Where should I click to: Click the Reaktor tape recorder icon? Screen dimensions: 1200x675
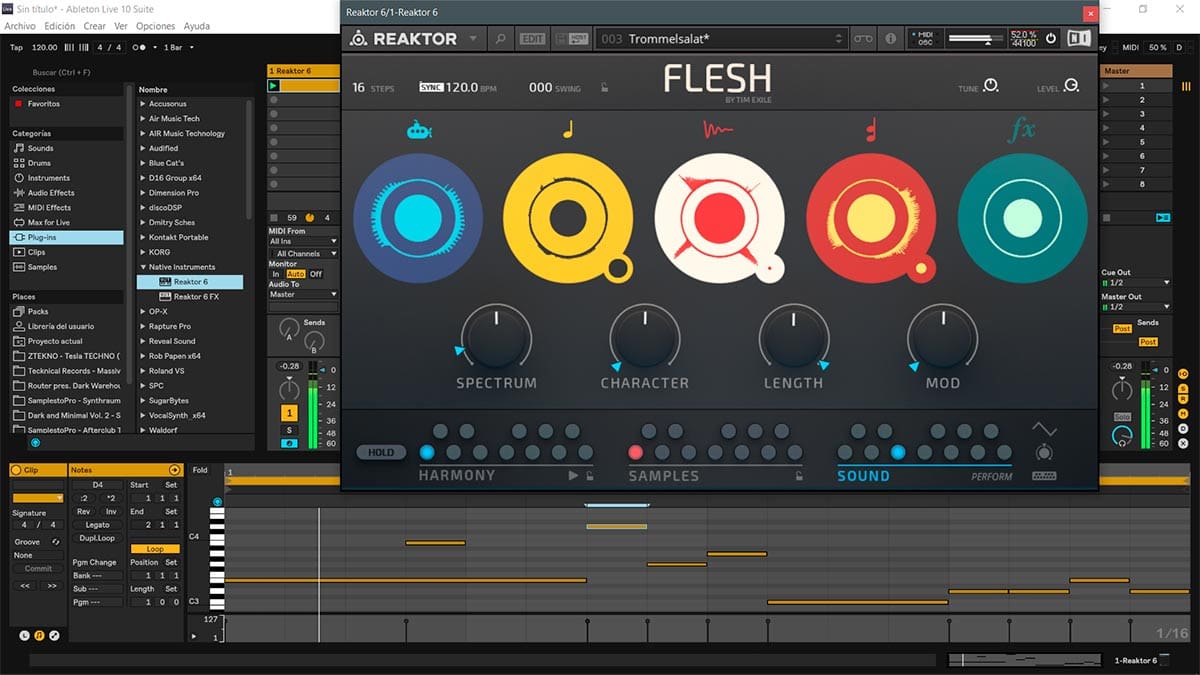click(x=862, y=39)
